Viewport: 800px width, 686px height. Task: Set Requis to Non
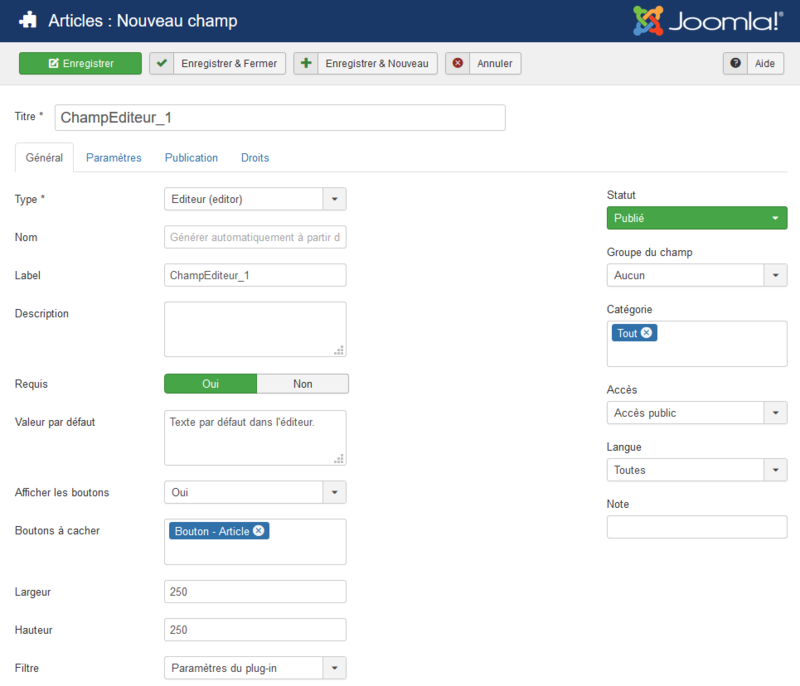point(302,384)
